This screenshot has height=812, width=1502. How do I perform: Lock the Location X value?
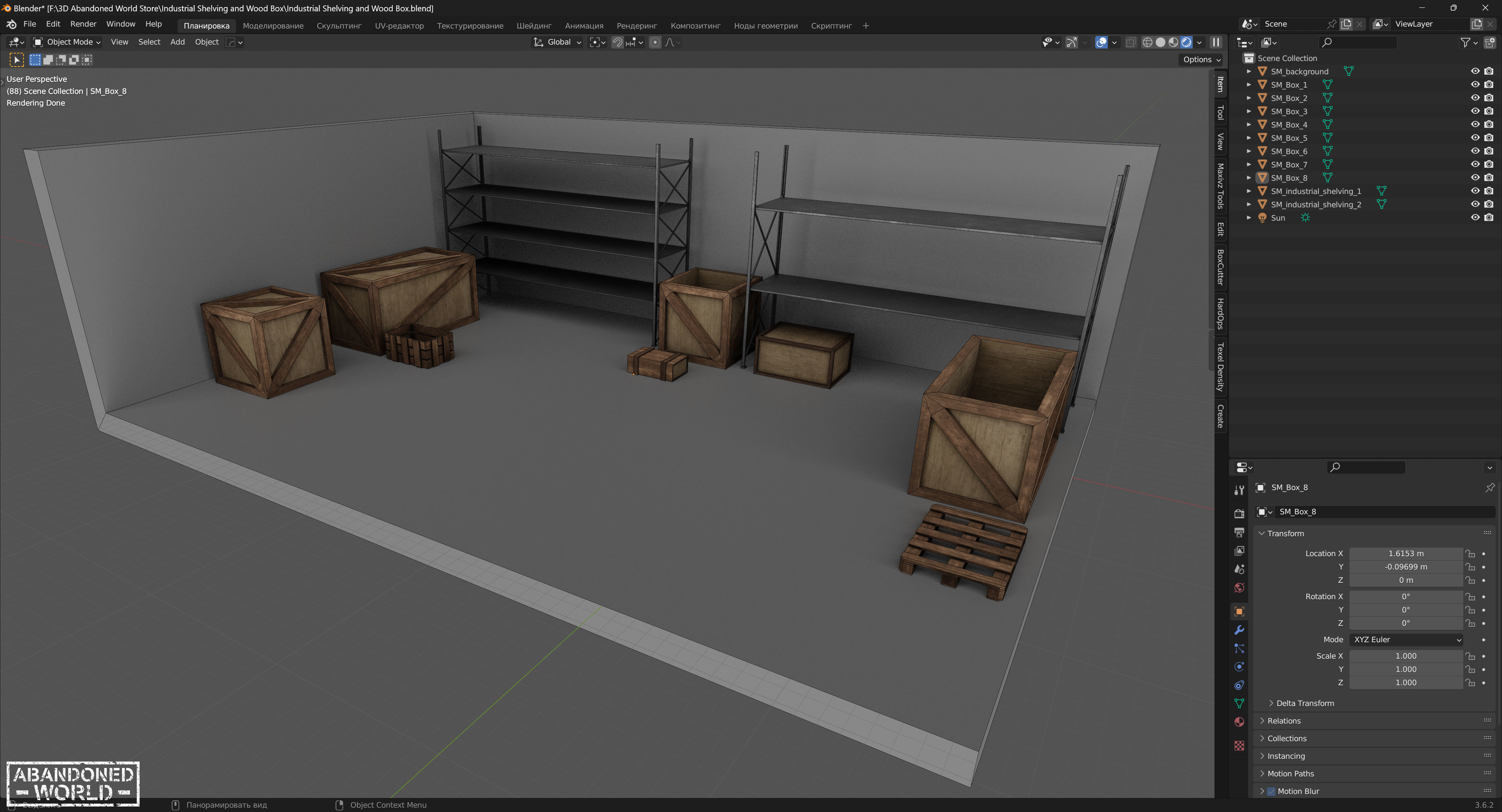coord(1471,554)
